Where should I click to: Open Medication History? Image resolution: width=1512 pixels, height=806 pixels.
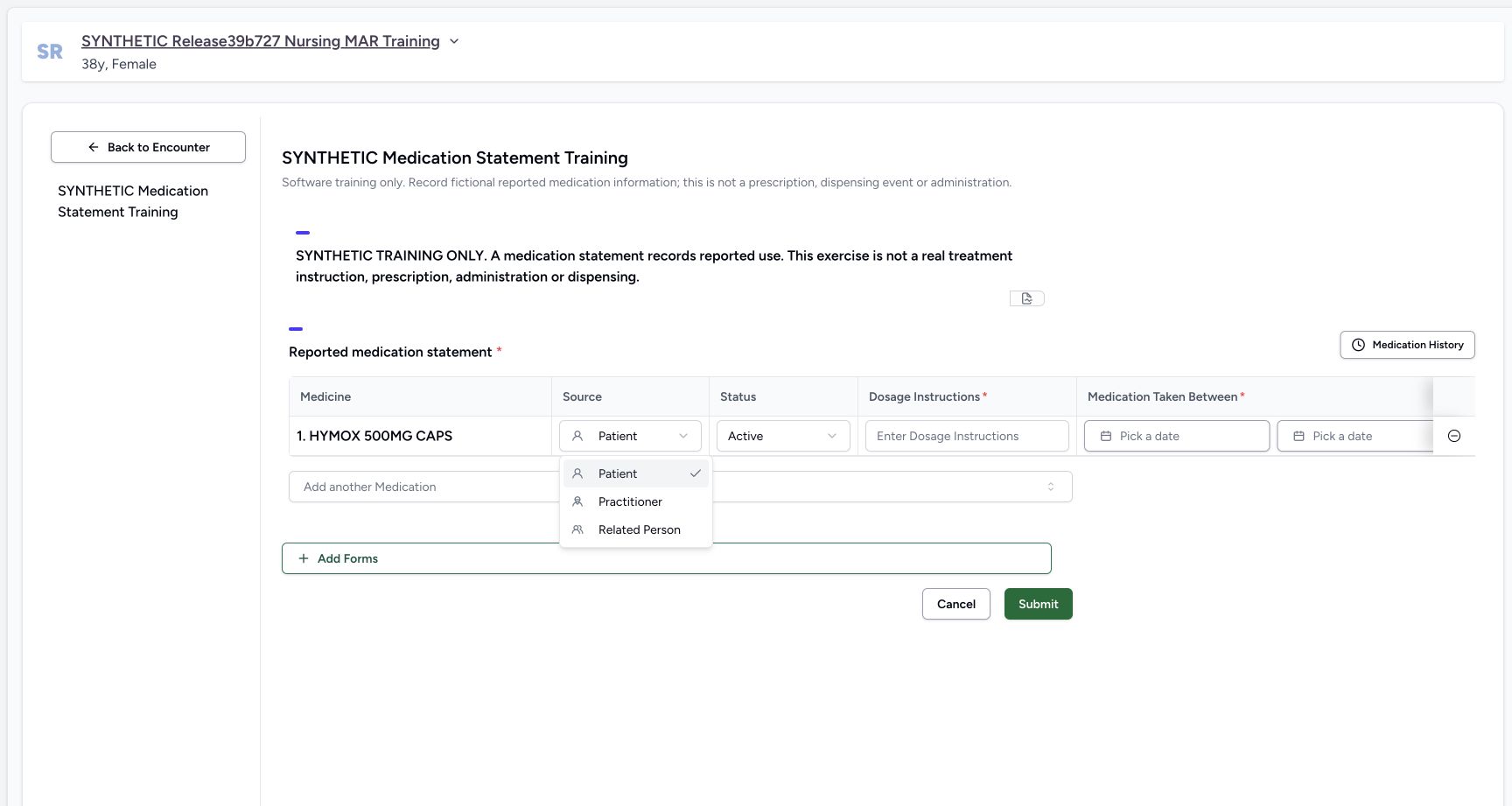click(1407, 345)
